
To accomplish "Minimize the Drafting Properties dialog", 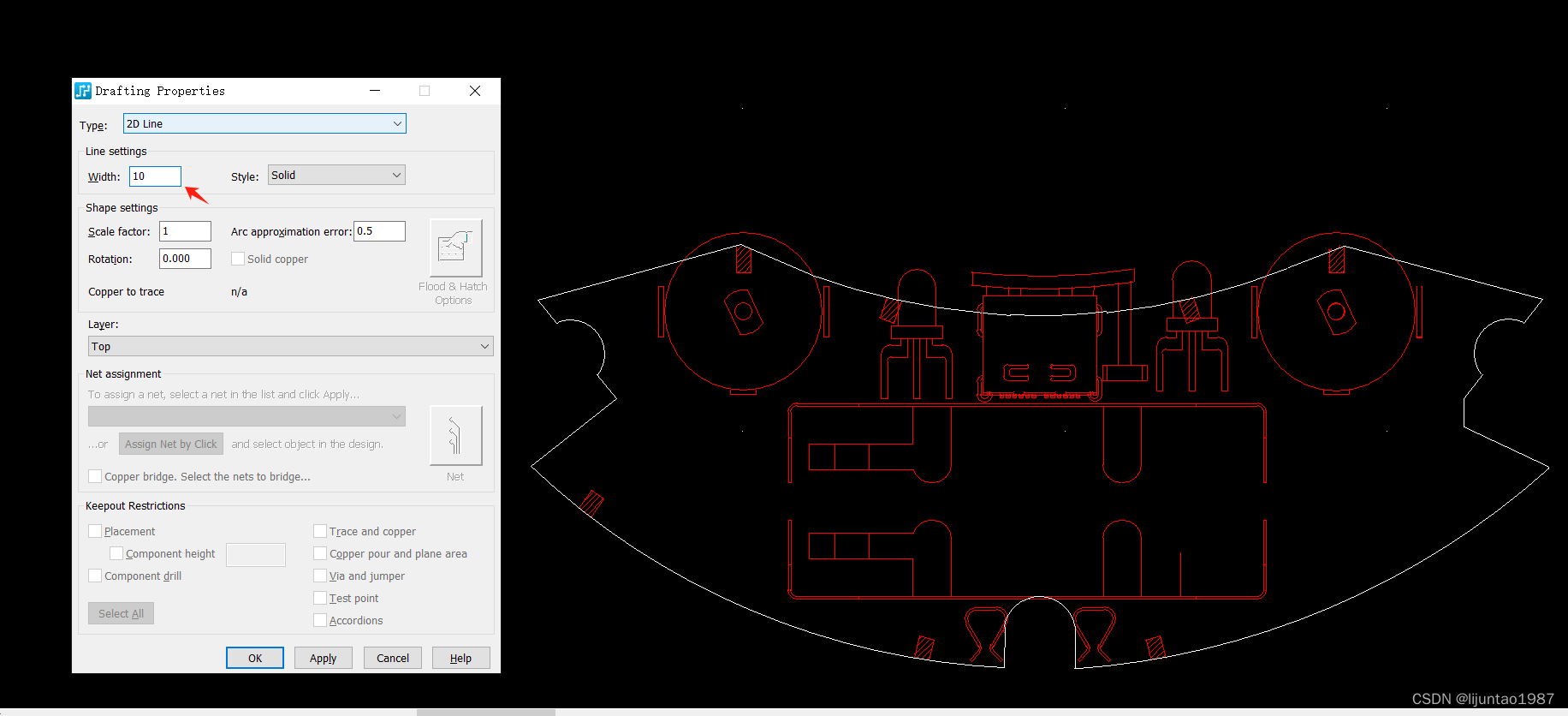I will (375, 91).
